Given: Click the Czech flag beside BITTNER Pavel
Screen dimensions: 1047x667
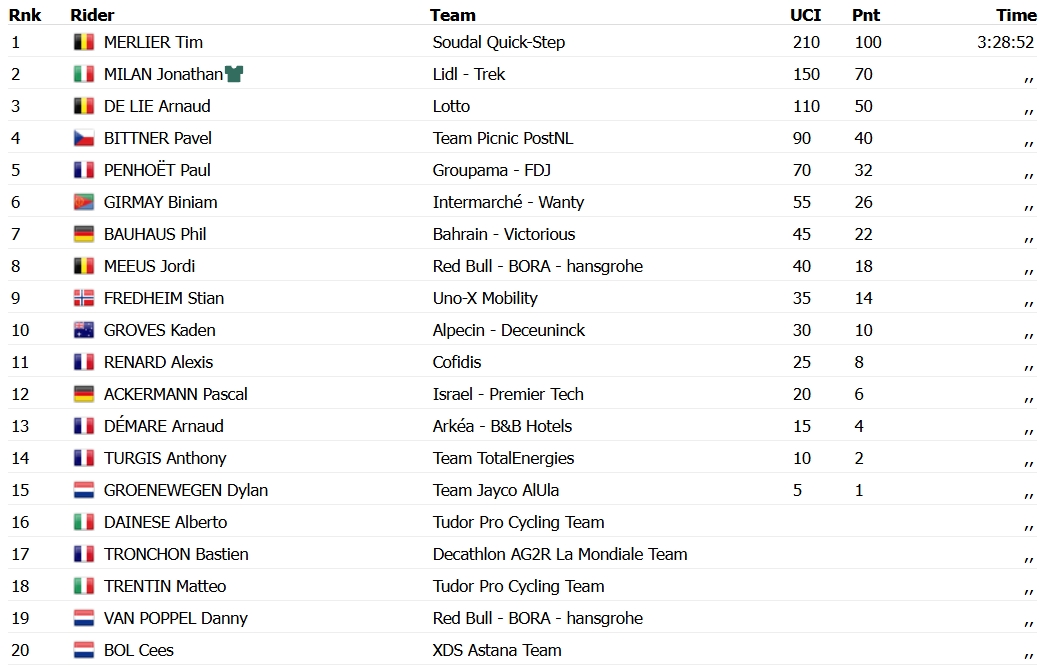Looking at the screenshot, I should (83, 138).
